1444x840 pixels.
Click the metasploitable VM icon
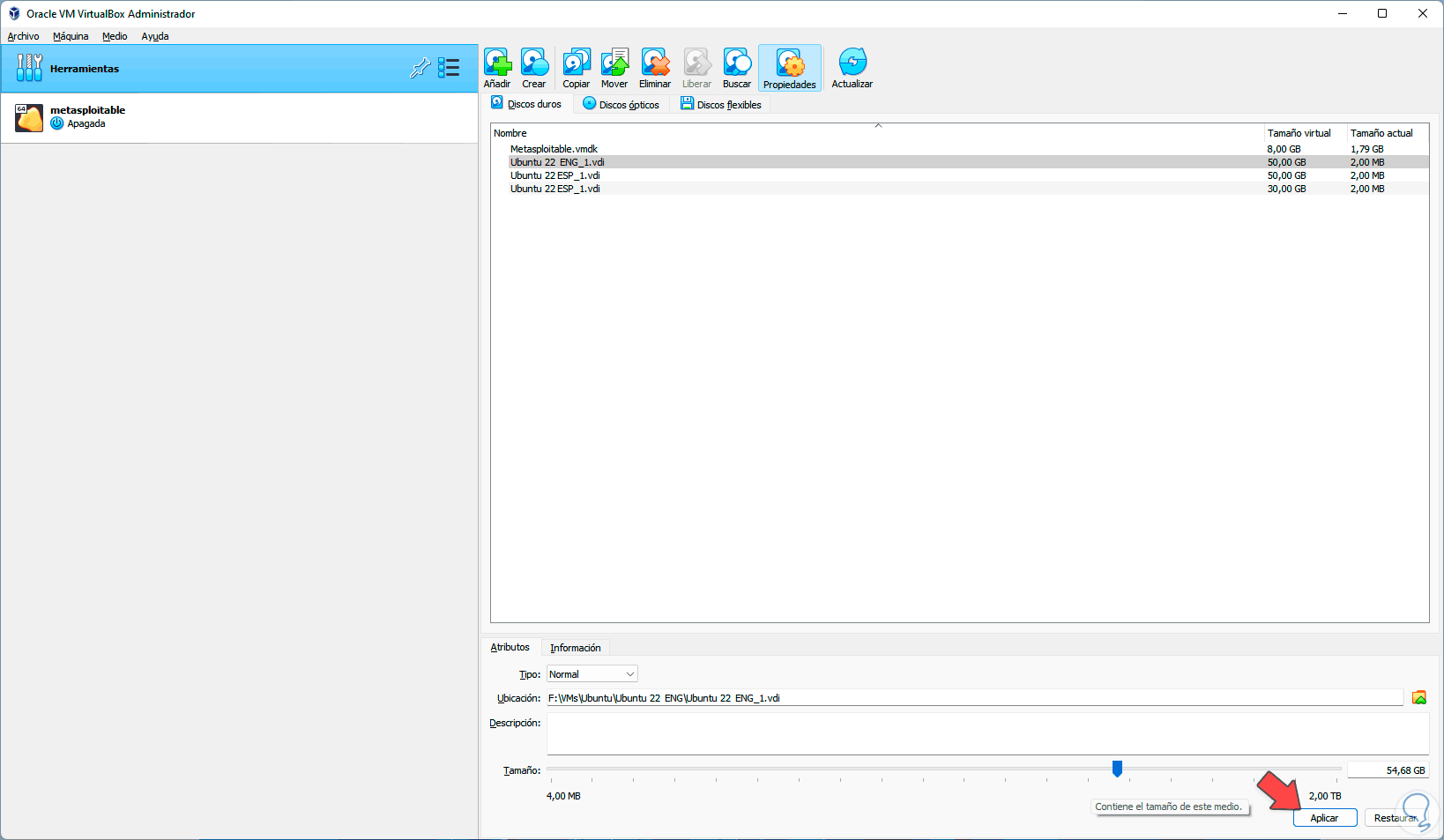click(x=29, y=117)
